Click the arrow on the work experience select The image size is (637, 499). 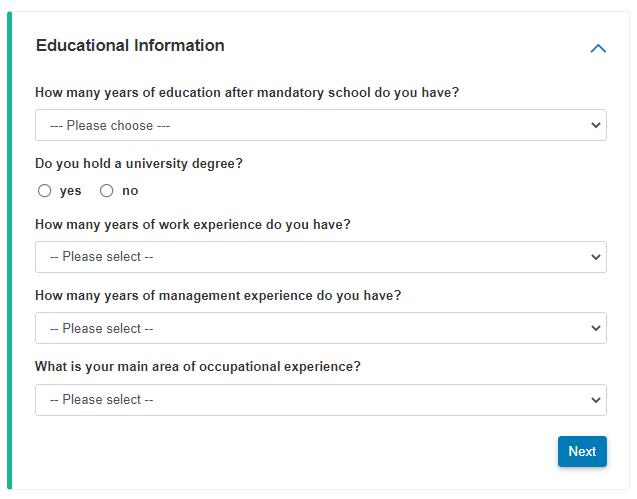click(x=596, y=257)
